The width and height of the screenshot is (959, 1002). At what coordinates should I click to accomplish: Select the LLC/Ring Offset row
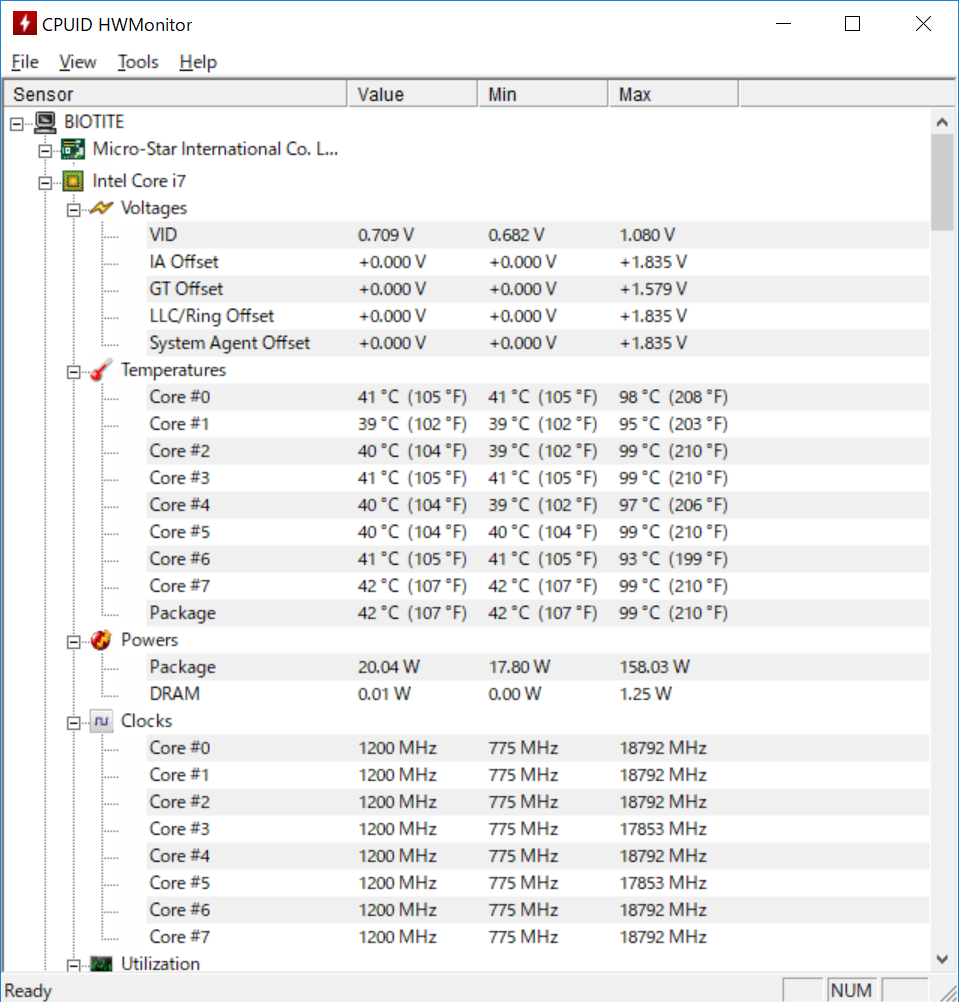(x=537, y=316)
